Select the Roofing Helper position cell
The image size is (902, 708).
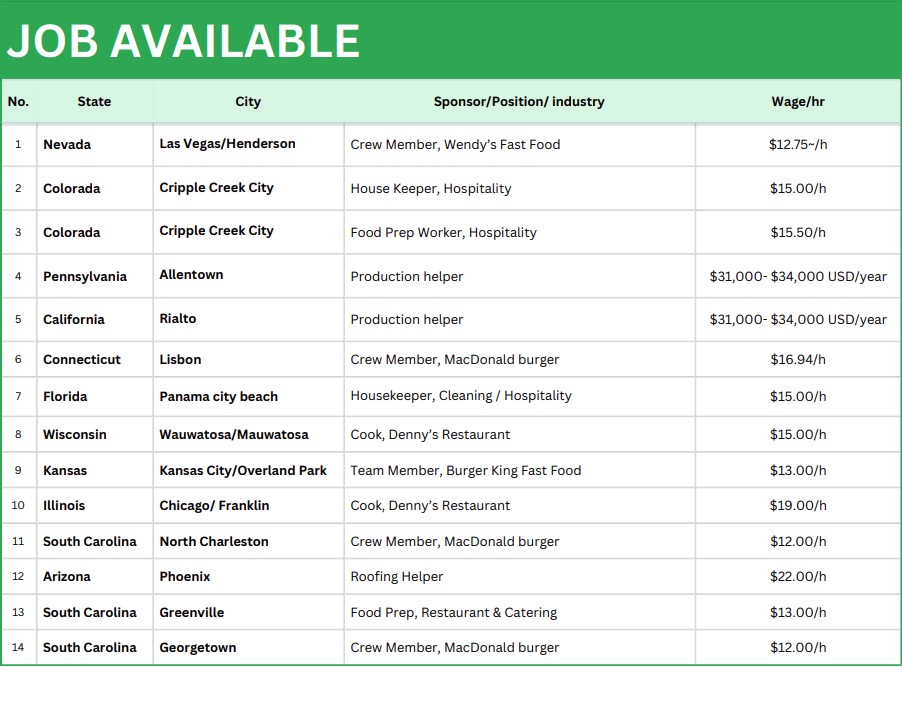396,577
